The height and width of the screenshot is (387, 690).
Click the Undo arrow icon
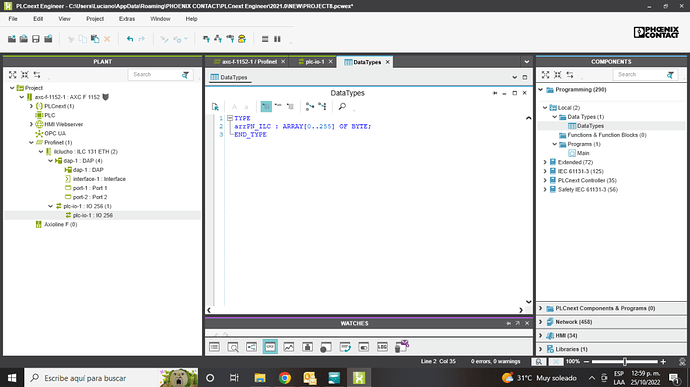point(130,39)
